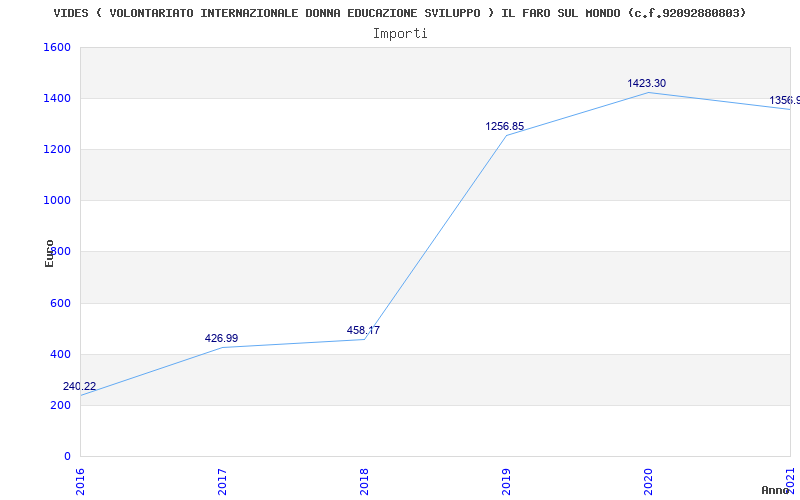
Task: Click the Anno x-axis title
Action: tap(775, 490)
